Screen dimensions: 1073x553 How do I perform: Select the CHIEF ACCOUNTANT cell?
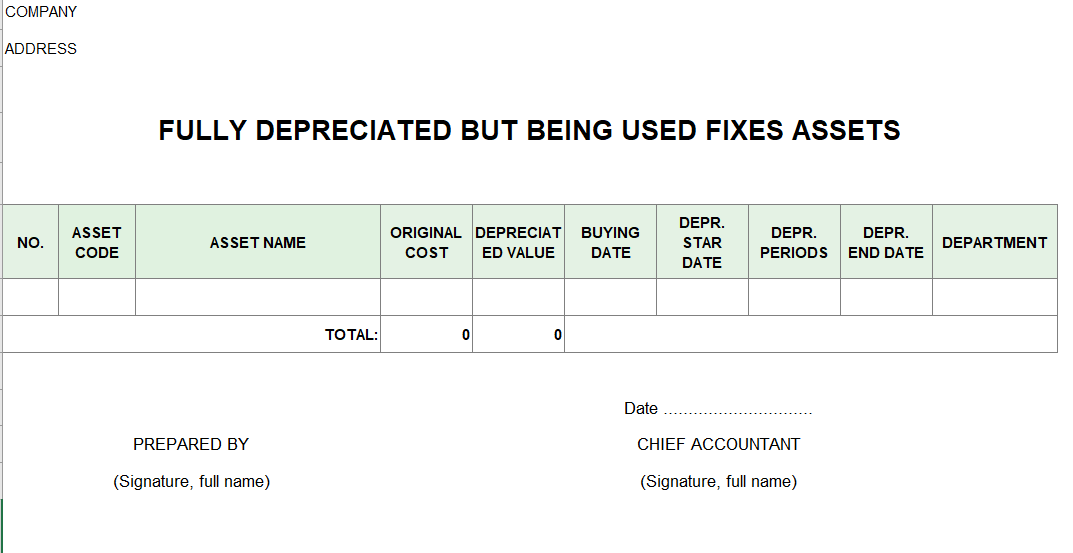(x=718, y=444)
